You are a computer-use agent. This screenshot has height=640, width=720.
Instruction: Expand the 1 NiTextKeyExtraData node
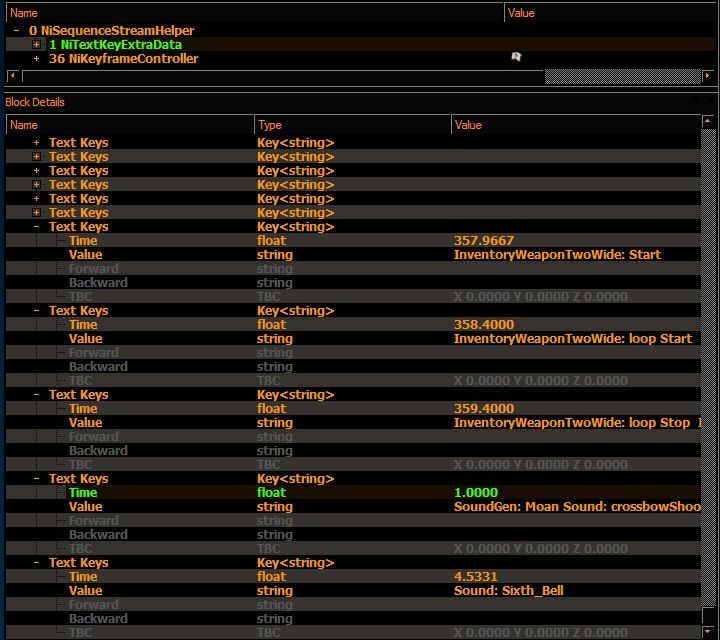point(36,45)
